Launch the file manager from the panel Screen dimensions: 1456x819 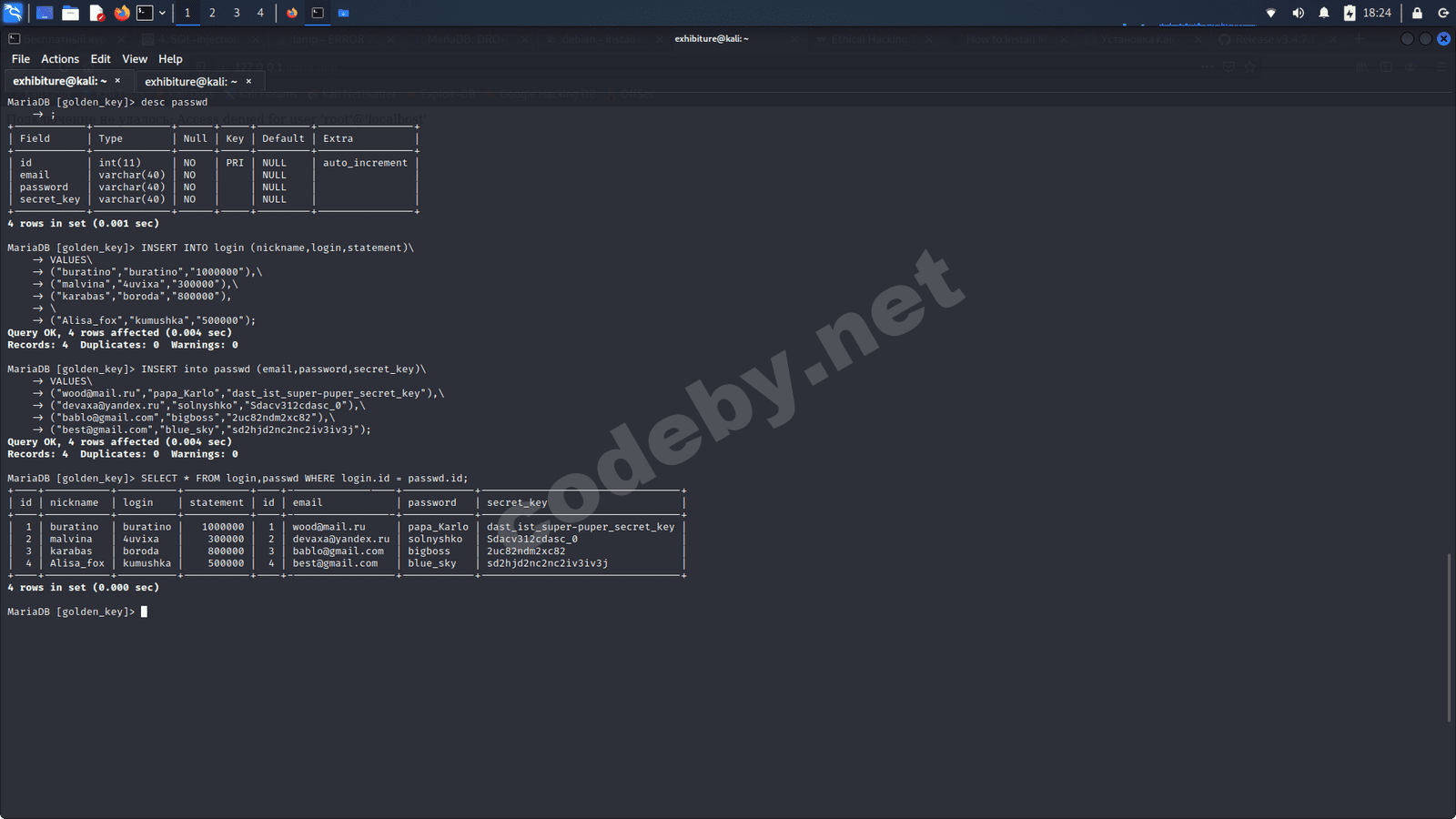70,13
